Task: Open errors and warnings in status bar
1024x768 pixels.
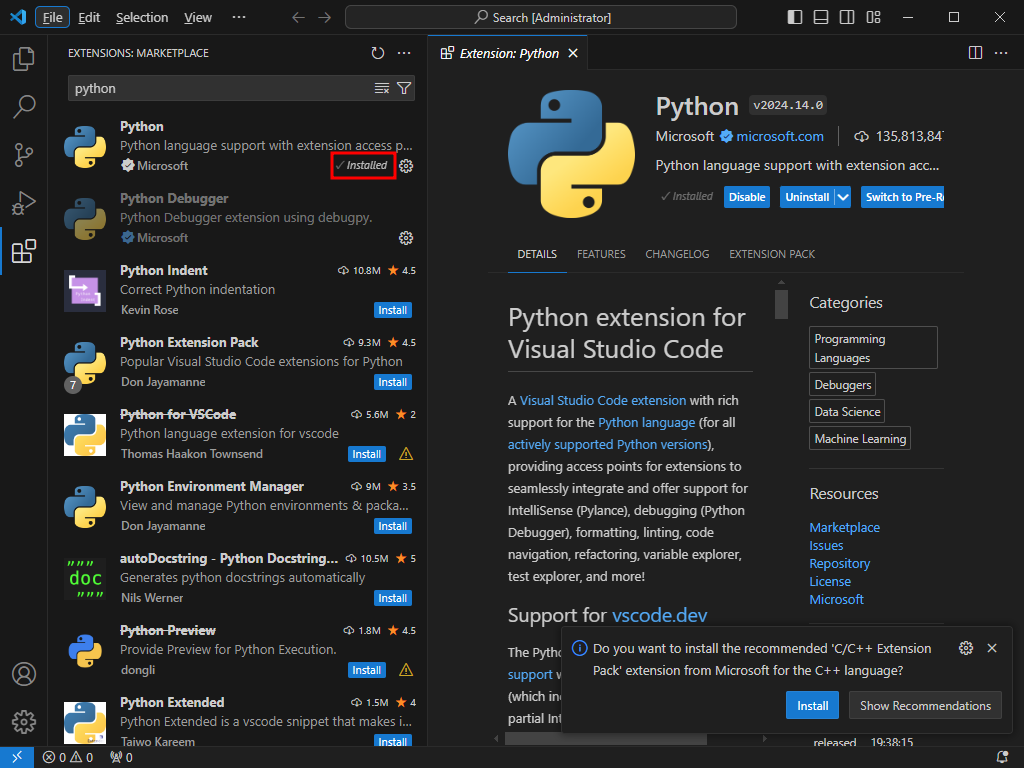Action: [68, 758]
